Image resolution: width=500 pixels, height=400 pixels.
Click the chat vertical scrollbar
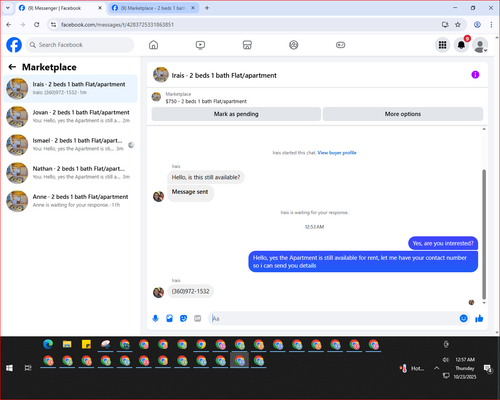click(484, 234)
